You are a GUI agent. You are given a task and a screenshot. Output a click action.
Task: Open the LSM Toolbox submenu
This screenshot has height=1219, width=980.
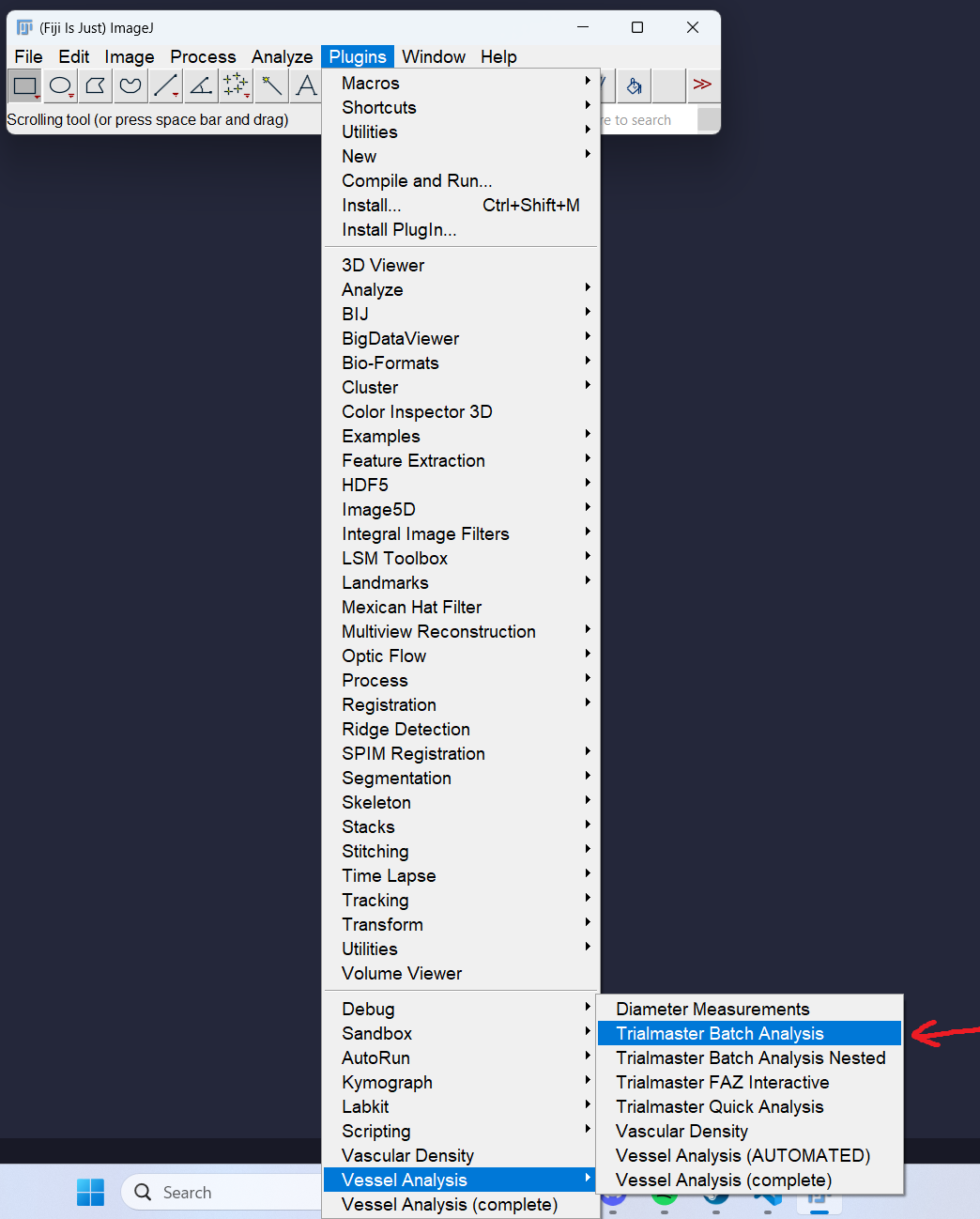tap(461, 558)
